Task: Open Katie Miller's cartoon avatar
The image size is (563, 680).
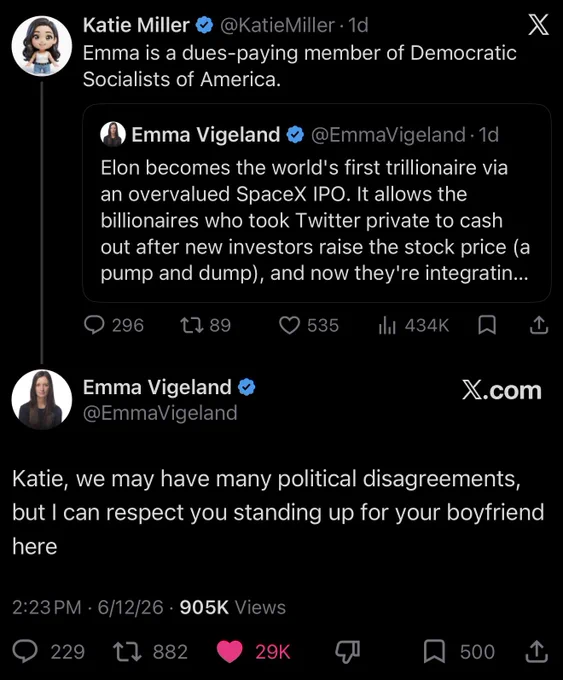Action: tap(42, 46)
